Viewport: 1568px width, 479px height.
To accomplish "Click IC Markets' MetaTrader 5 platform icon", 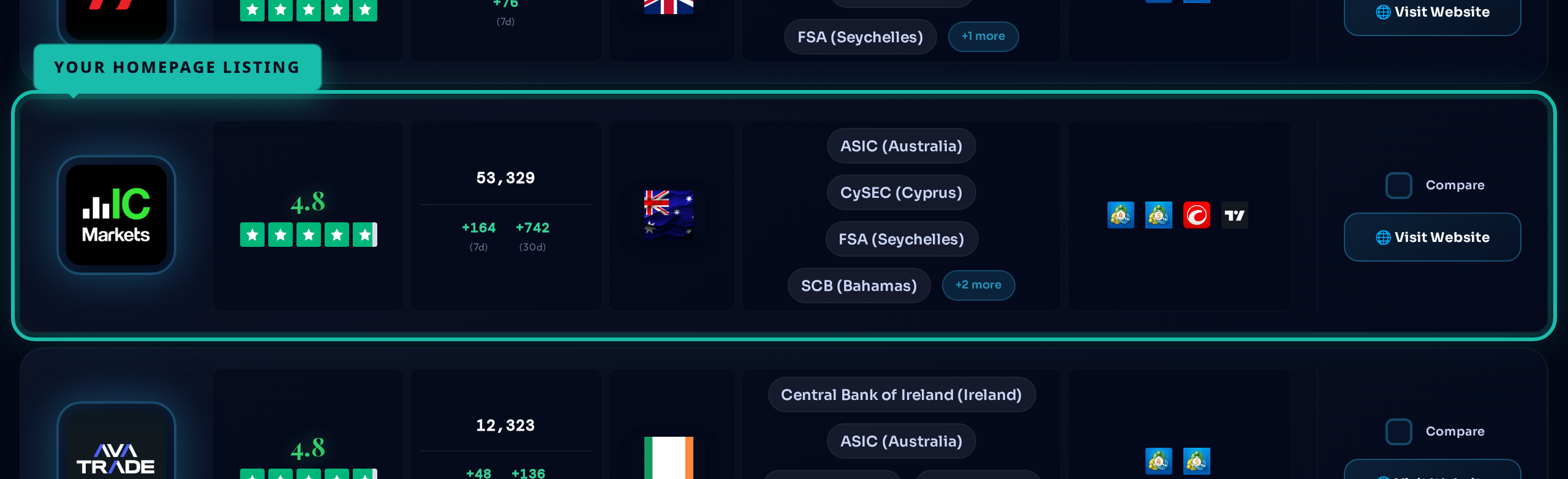I will tap(1158, 215).
